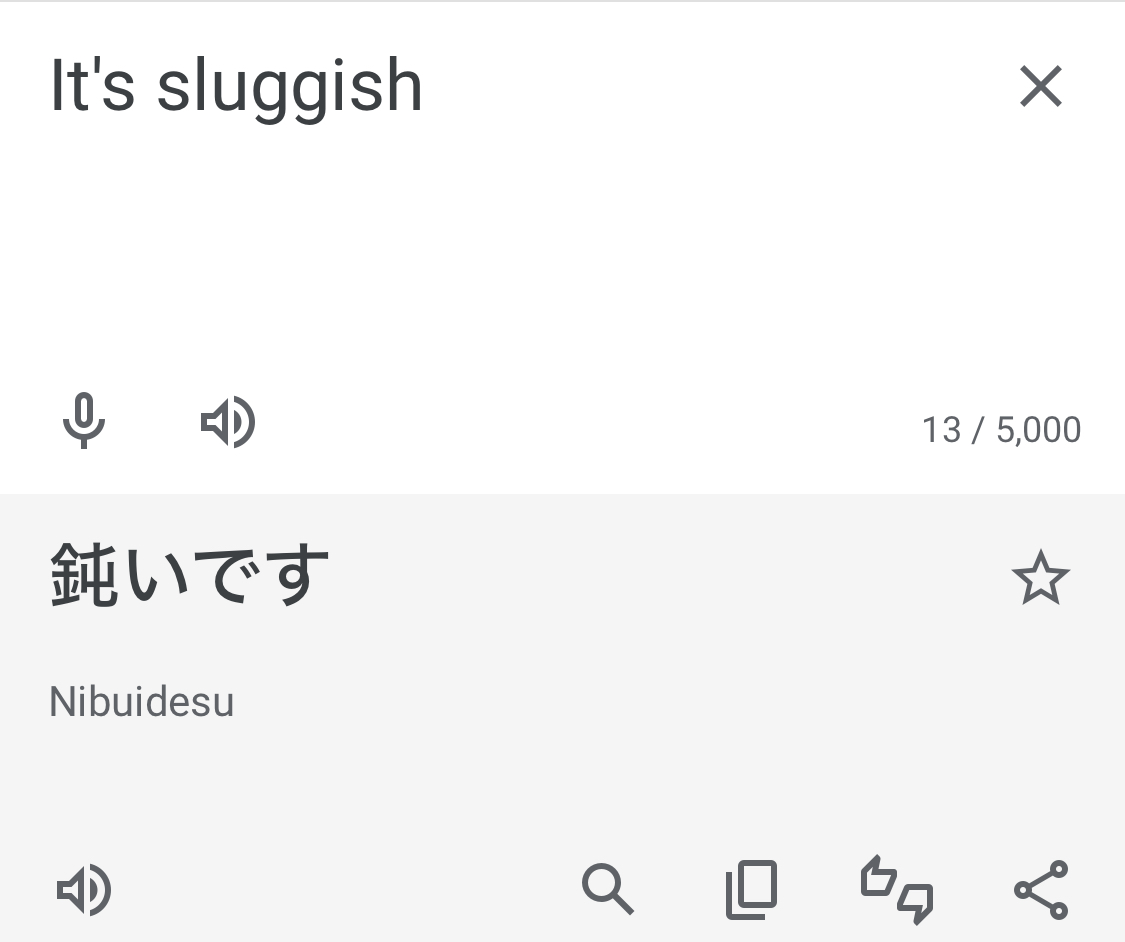The width and height of the screenshot is (1125, 942).
Task: Select the translated text 鈍いです
Action: tap(189, 577)
